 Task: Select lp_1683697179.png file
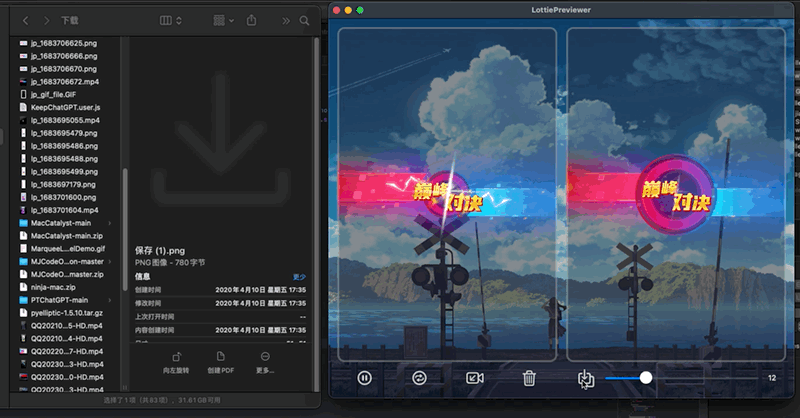click(64, 184)
